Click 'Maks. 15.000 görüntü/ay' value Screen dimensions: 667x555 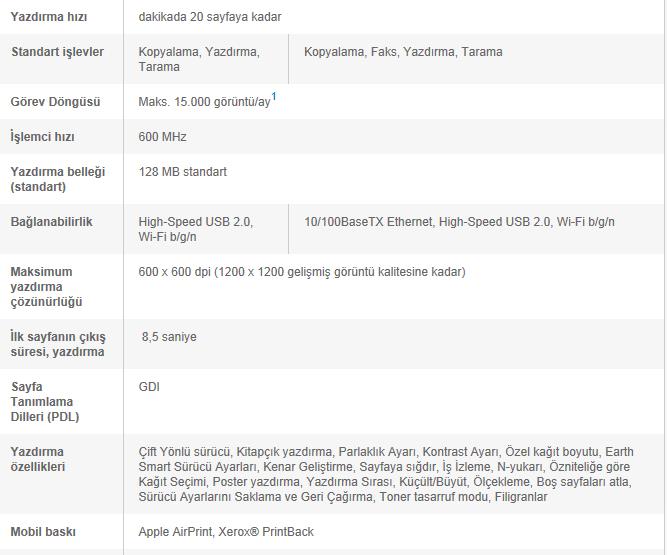point(204,102)
